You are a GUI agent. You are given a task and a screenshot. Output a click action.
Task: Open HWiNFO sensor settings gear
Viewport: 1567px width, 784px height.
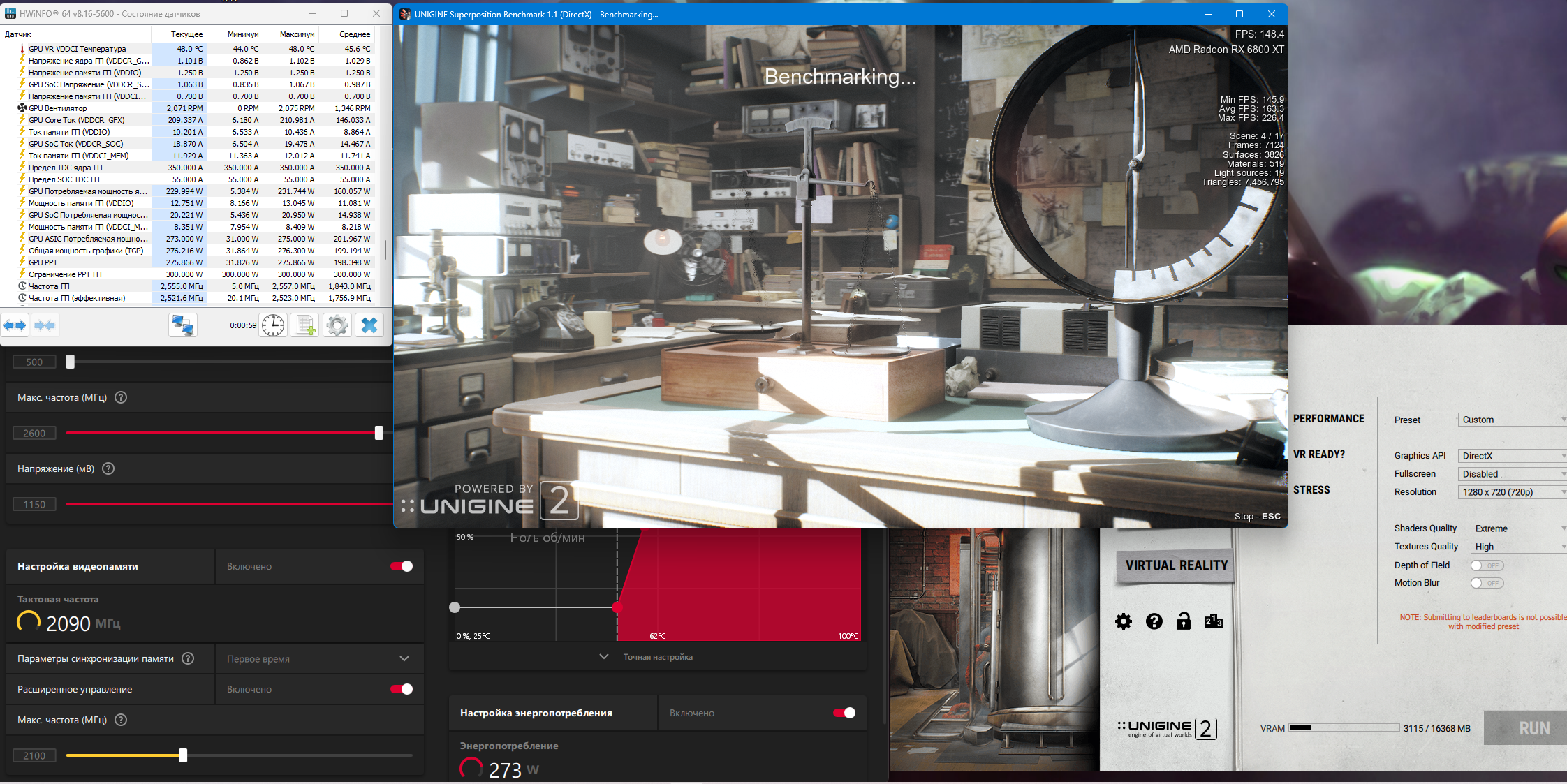pos(337,325)
